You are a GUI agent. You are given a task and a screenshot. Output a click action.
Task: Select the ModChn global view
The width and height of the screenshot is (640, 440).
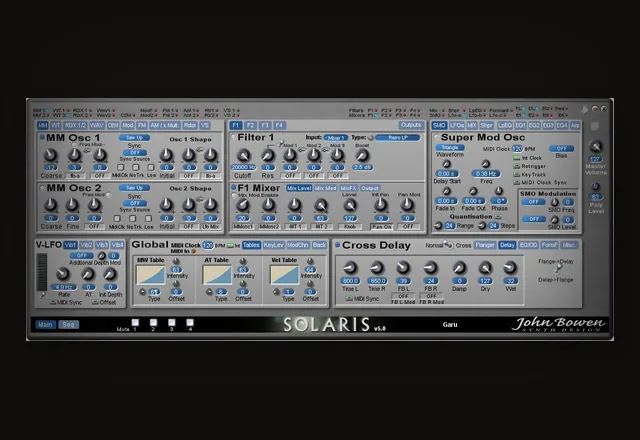298,245
